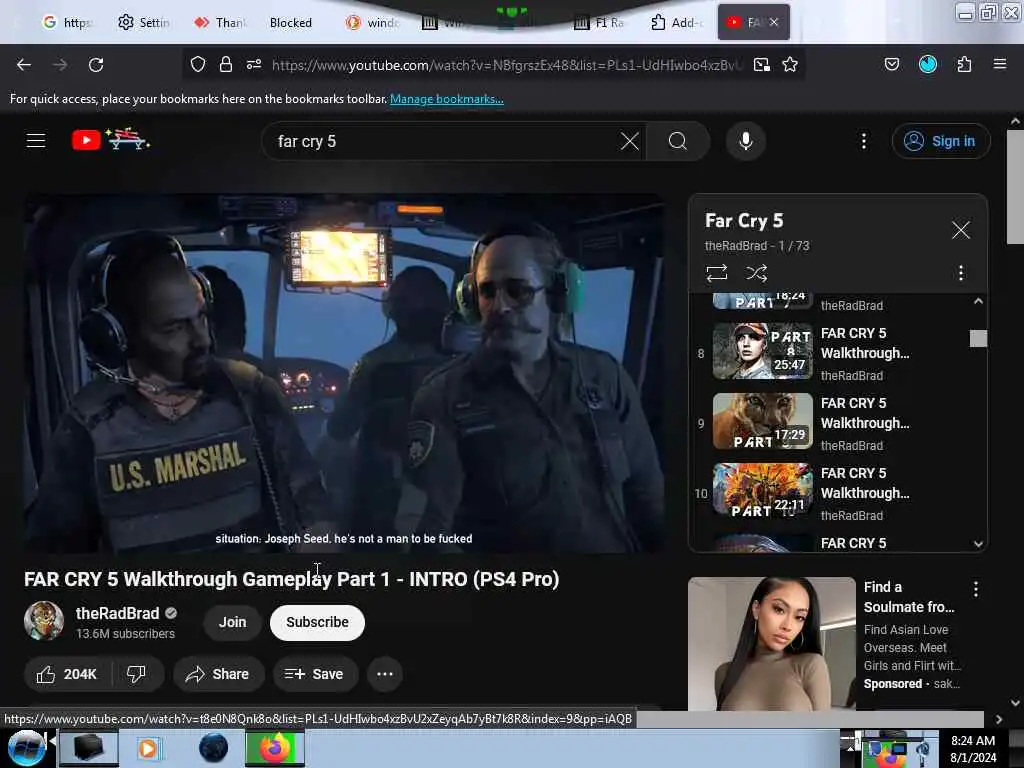Click the picture-in-picture icon in address bar
The width and height of the screenshot is (1024, 768).
pos(761,64)
